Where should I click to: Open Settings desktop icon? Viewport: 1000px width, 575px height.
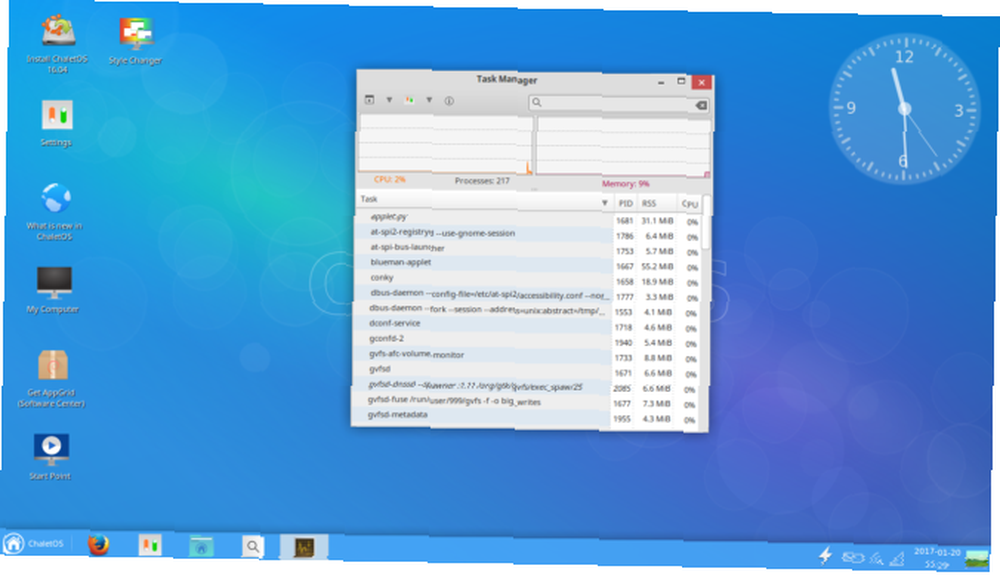[56, 124]
